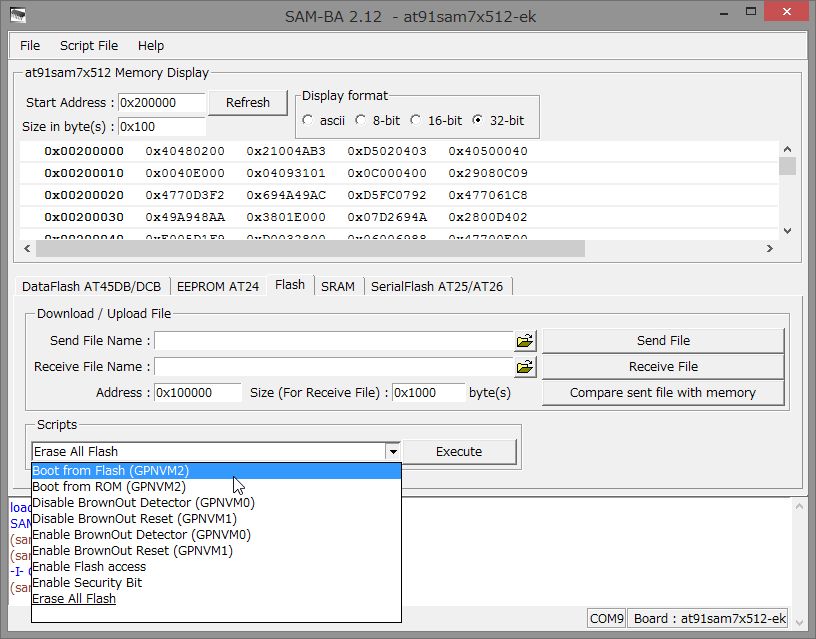The width and height of the screenshot is (816, 639).
Task: Choose Boot from ROM (GPNVM2) script
Action: [x=216, y=487]
